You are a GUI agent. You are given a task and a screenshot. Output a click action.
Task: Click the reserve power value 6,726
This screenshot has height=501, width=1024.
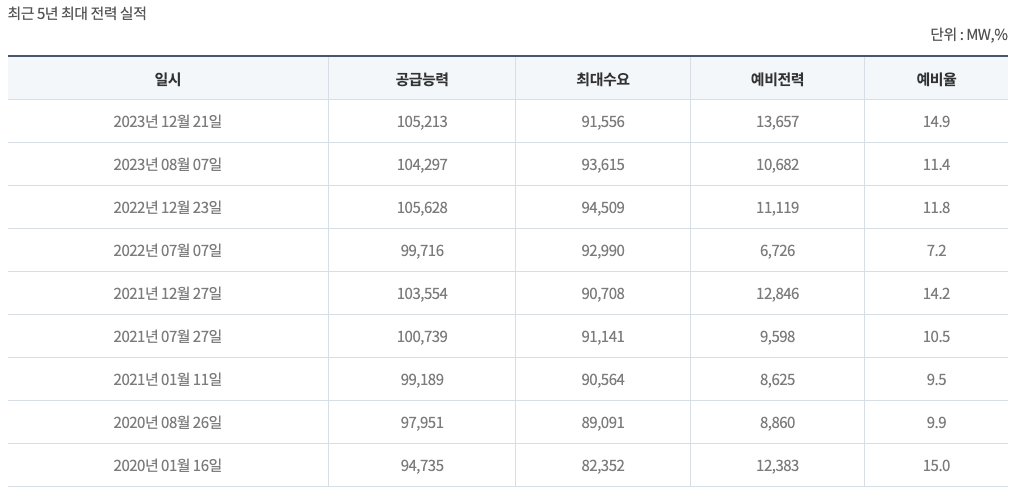777,251
